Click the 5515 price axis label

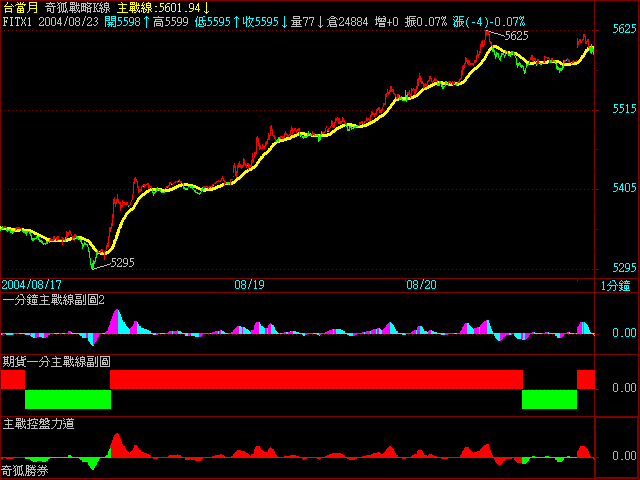tap(624, 109)
